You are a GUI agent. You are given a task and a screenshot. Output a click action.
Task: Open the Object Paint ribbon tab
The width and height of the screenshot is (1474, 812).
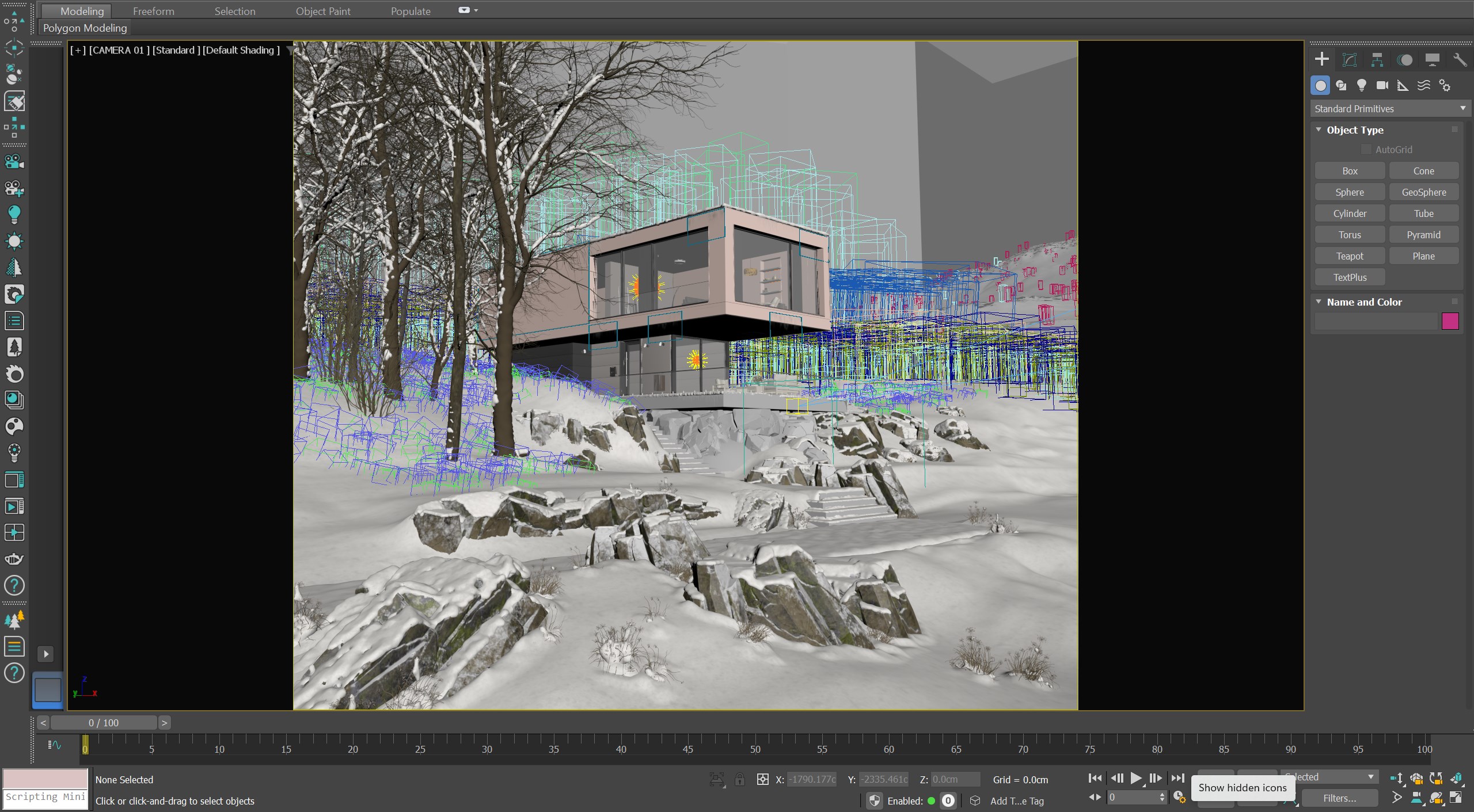click(x=322, y=11)
